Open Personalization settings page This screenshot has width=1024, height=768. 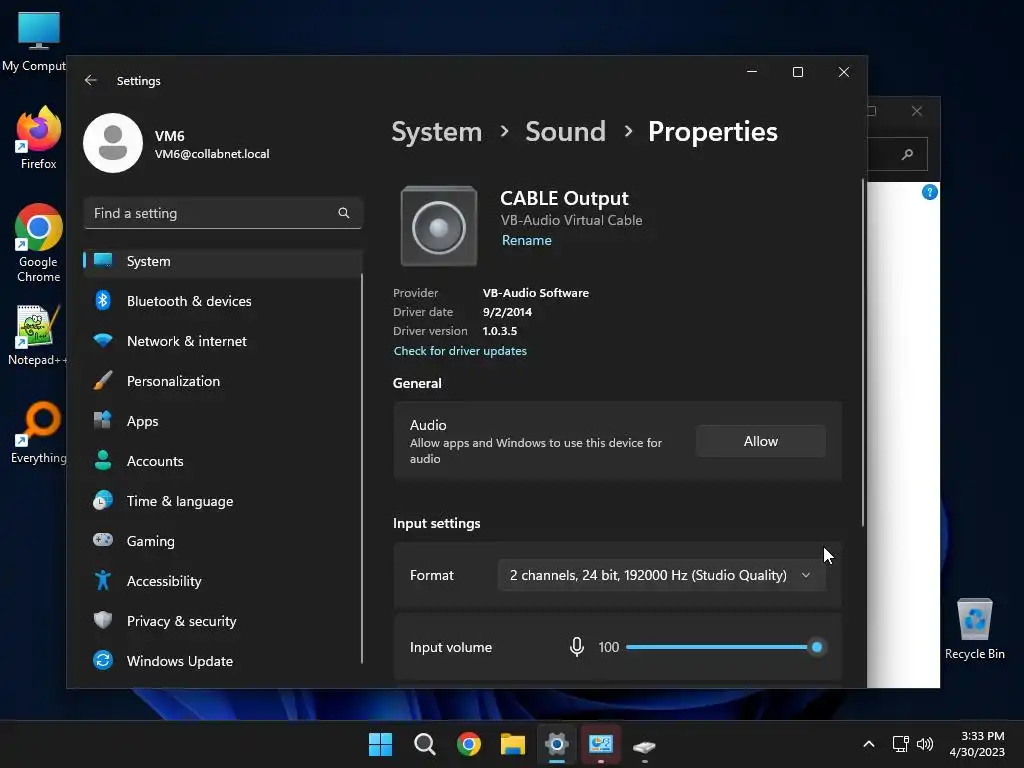point(223,381)
